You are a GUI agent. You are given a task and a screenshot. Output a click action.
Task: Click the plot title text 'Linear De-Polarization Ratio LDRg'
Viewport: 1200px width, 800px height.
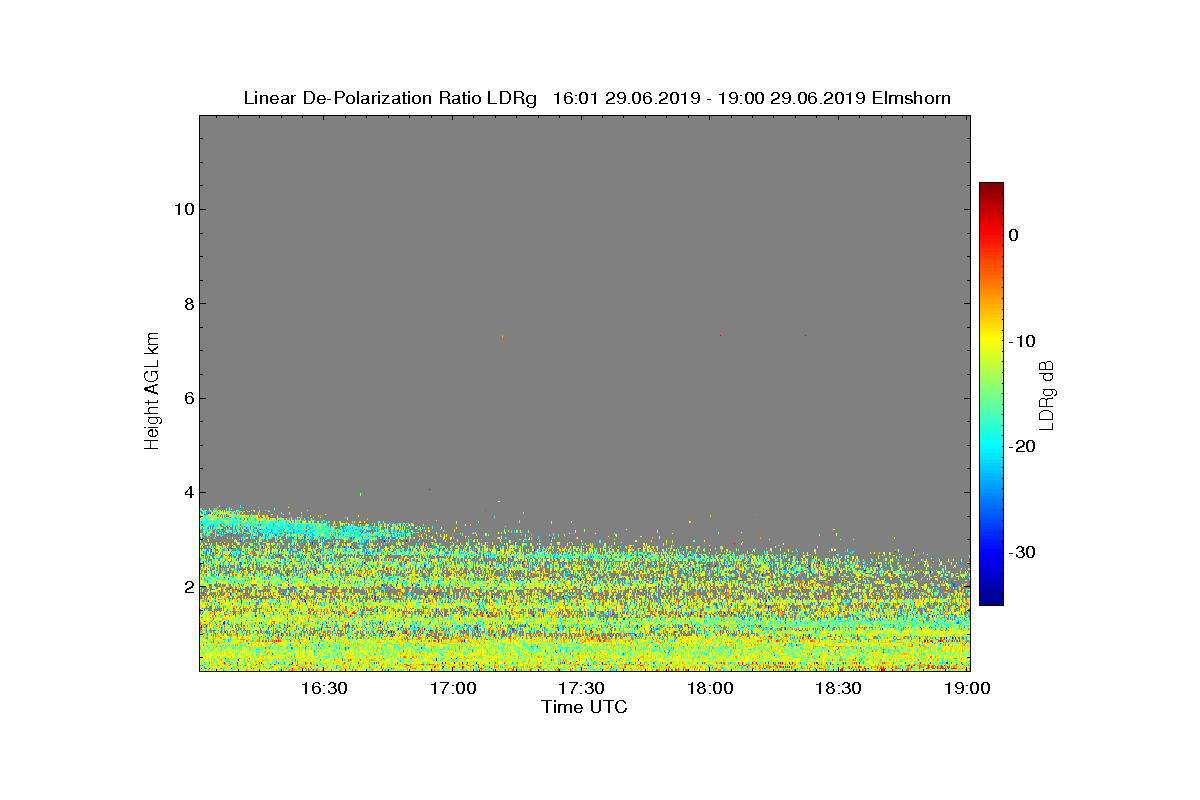(x=391, y=98)
